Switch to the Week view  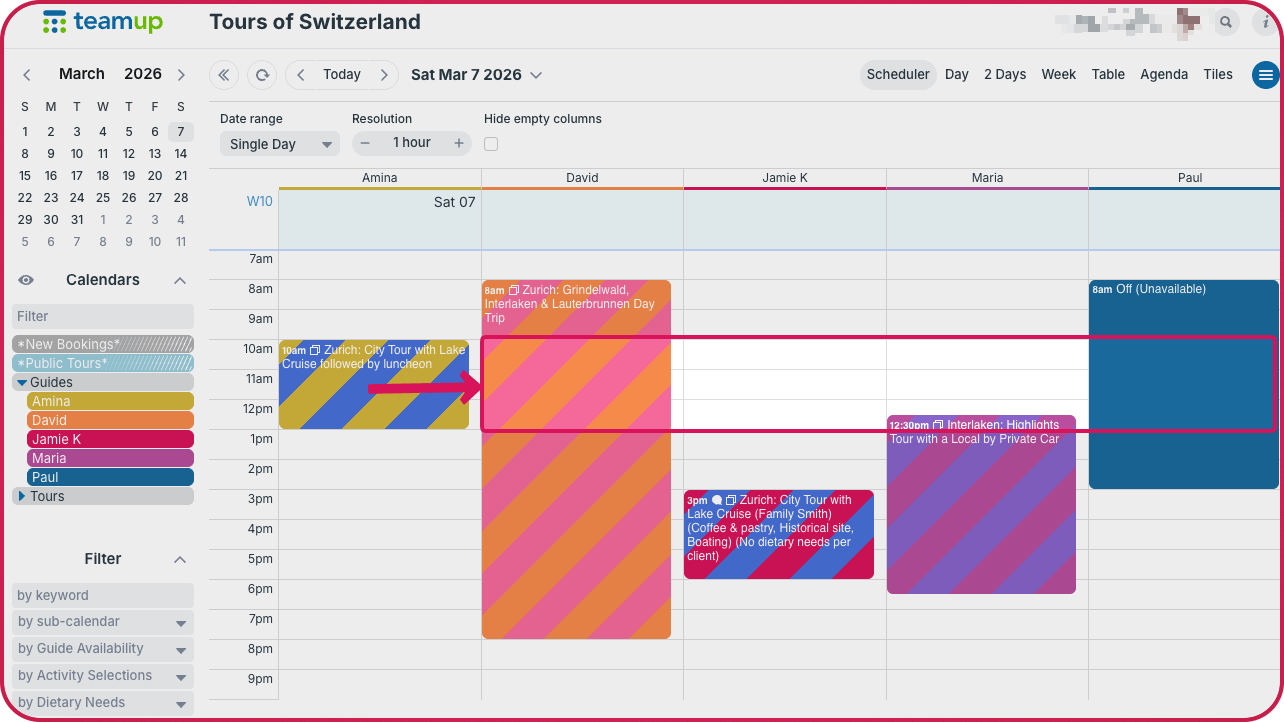1058,74
